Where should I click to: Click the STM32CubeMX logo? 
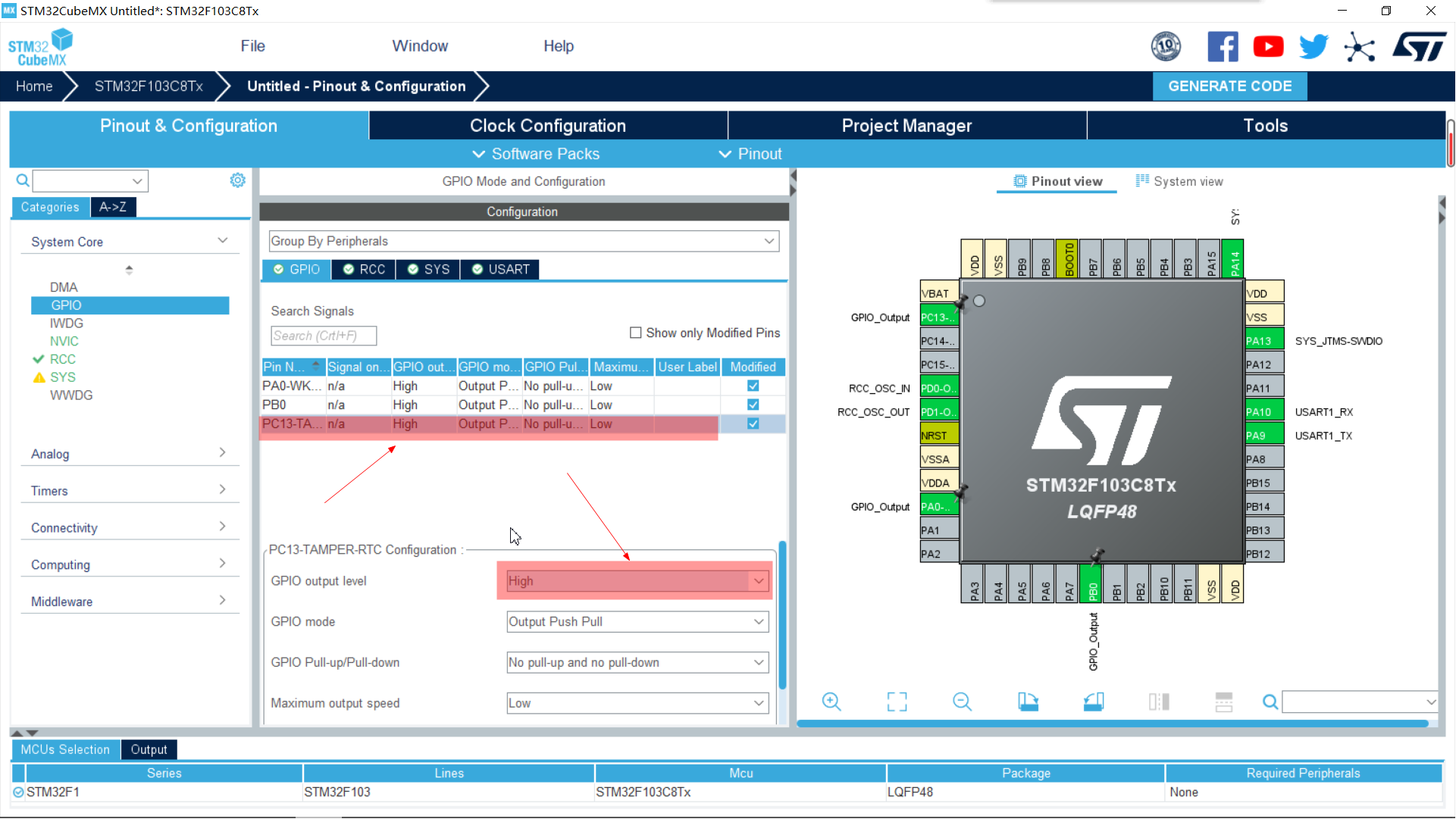coord(41,47)
